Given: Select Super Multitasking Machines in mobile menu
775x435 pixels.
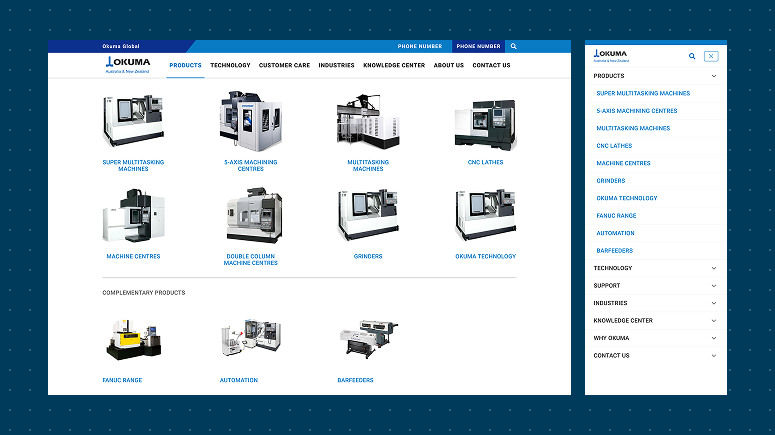Looking at the screenshot, I should [643, 93].
